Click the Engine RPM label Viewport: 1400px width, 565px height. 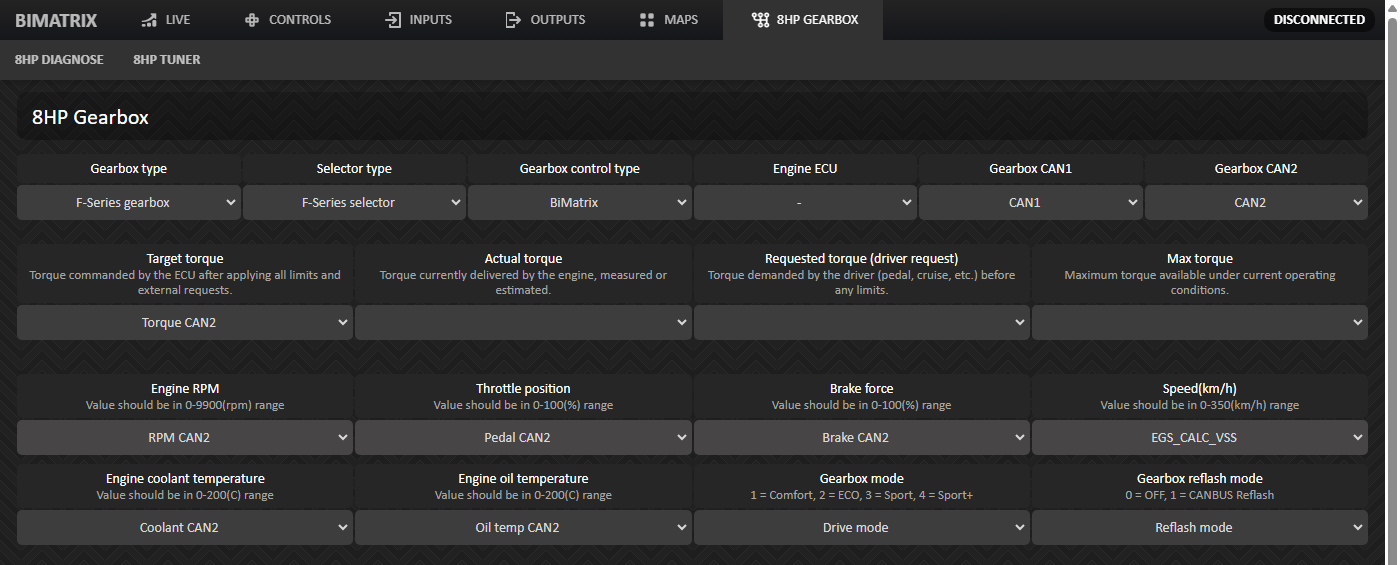point(185,389)
